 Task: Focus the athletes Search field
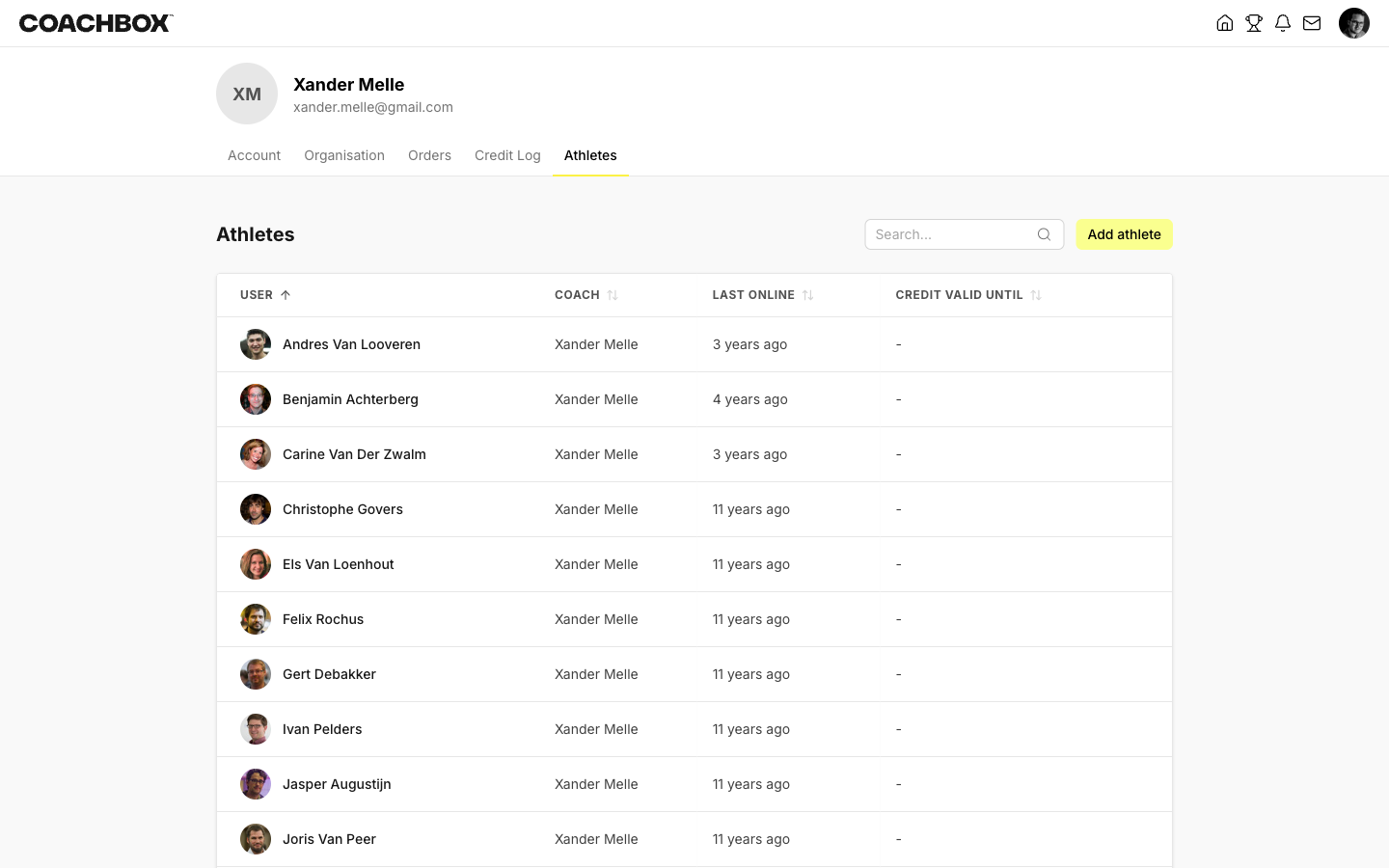tap(965, 234)
